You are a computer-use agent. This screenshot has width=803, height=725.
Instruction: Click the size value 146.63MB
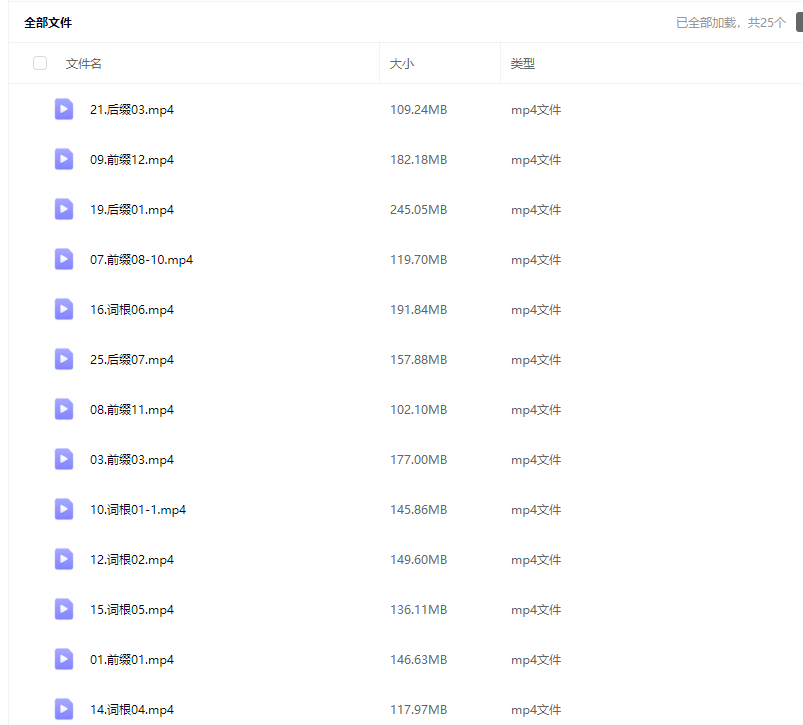(418, 660)
